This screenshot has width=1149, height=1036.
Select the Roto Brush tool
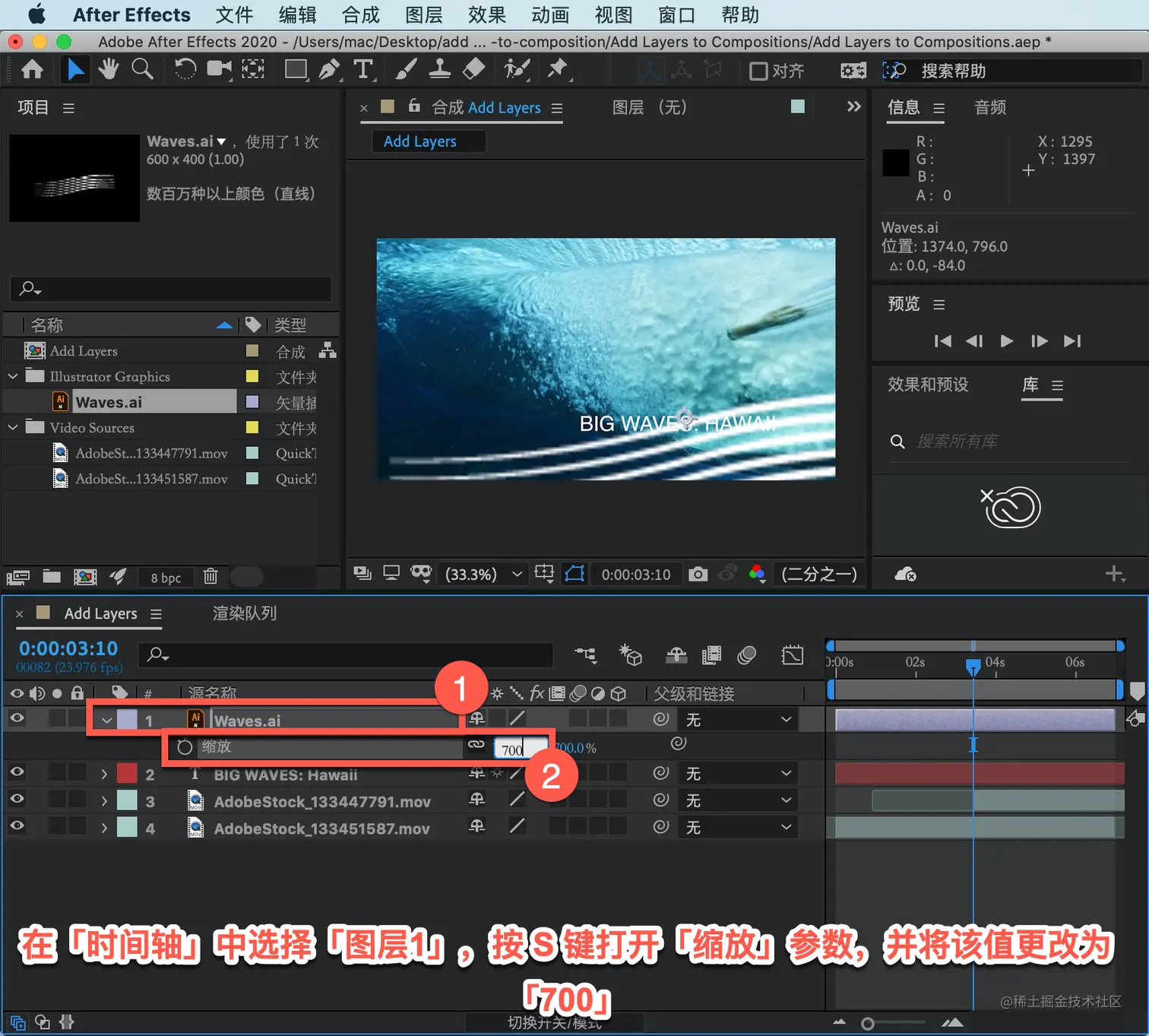[x=517, y=70]
